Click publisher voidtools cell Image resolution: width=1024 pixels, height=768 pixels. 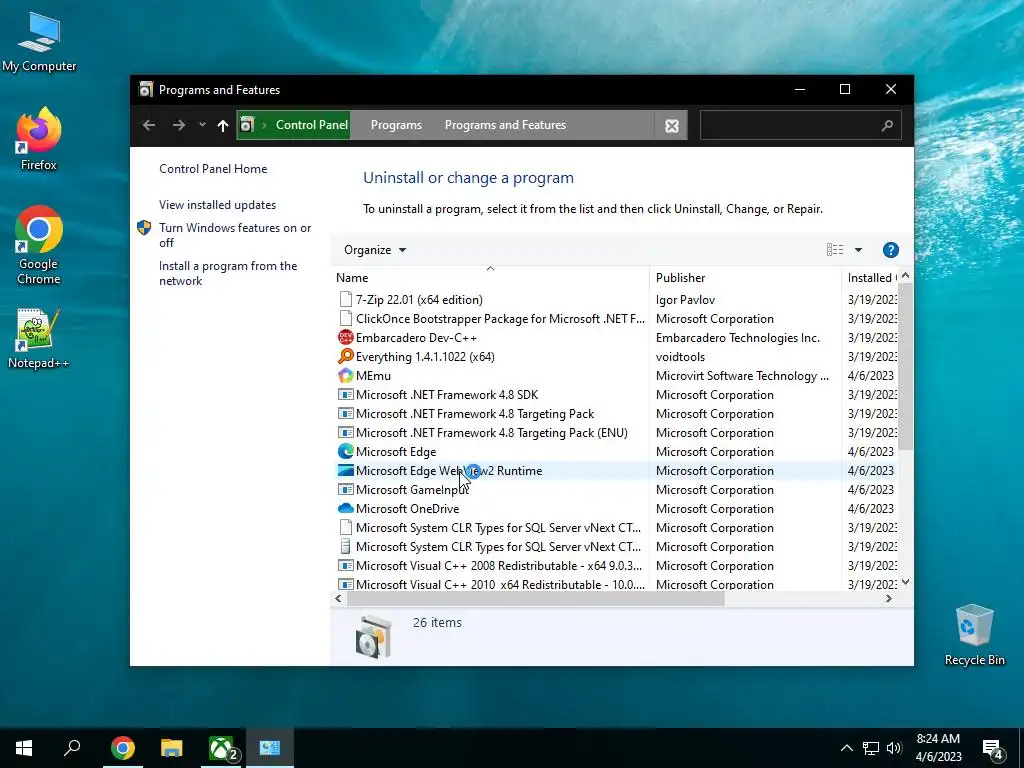[x=680, y=357]
